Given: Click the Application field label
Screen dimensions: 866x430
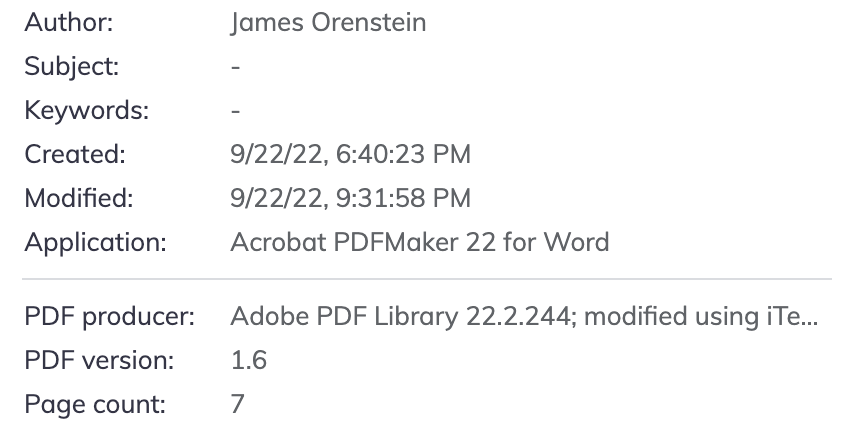Looking at the screenshot, I should (x=95, y=242).
